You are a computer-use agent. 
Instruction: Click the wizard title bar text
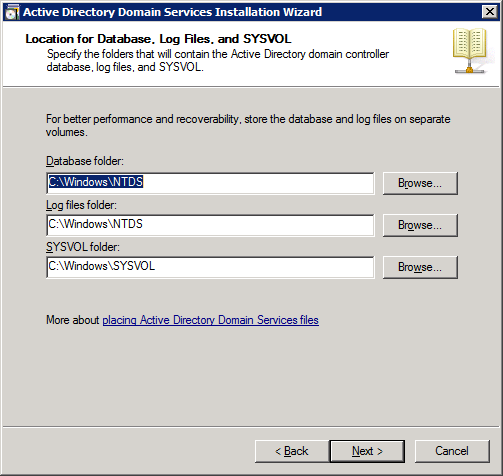coord(172,12)
